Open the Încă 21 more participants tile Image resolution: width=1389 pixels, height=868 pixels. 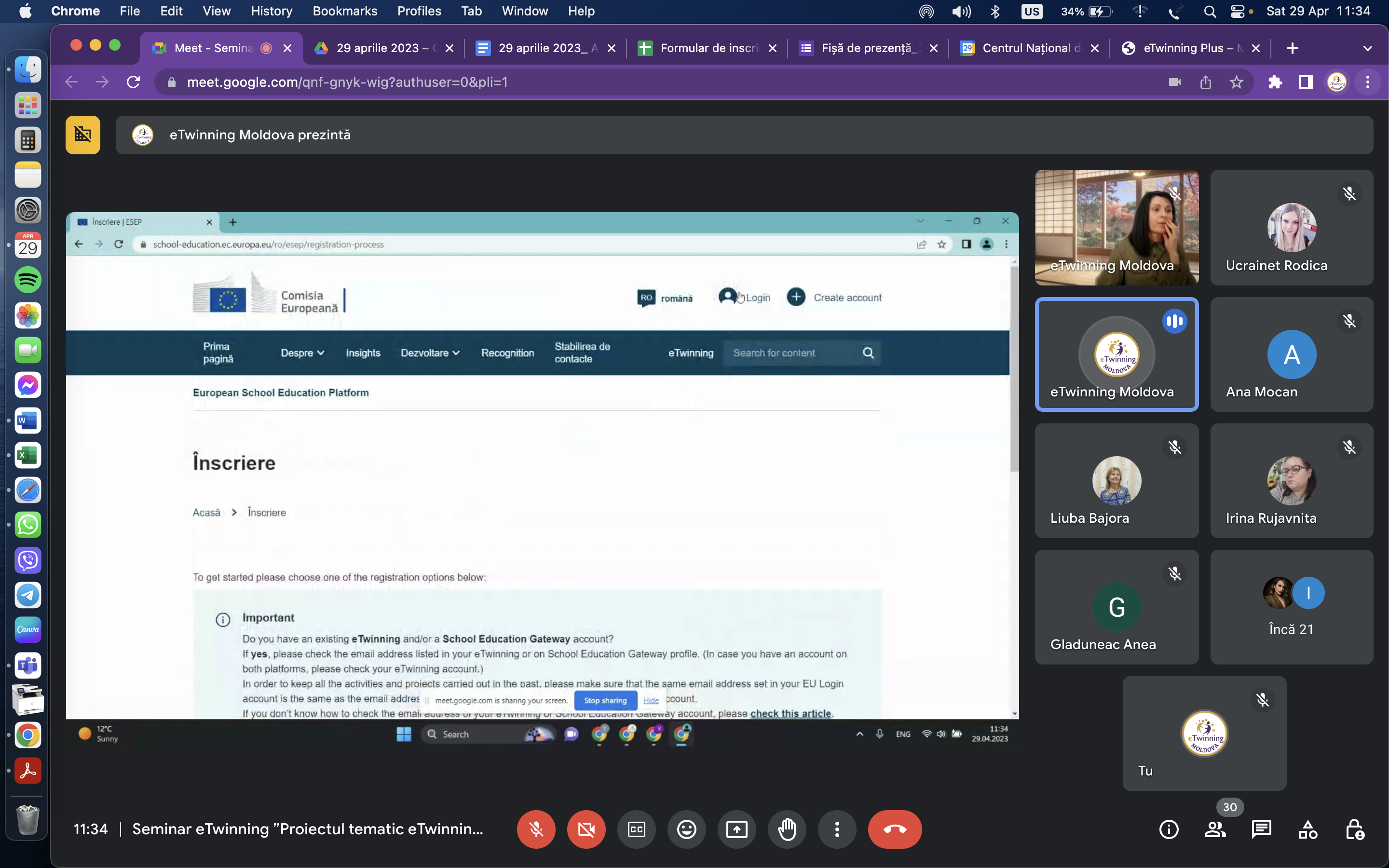(x=1292, y=607)
